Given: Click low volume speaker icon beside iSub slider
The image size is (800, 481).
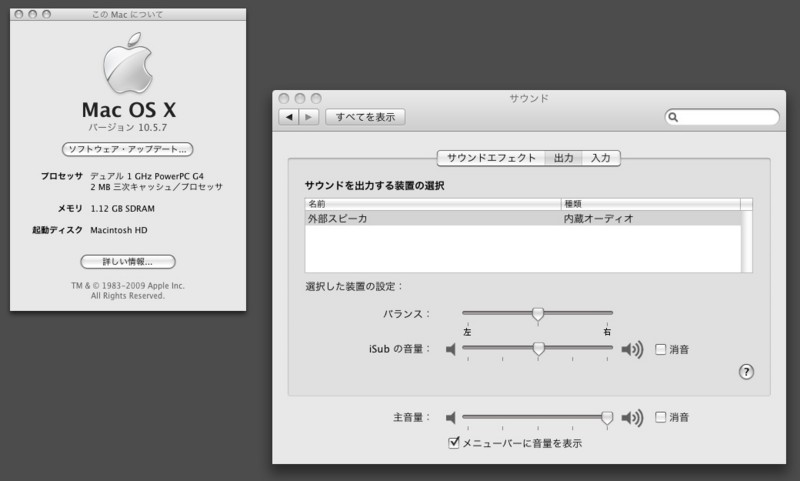Looking at the screenshot, I should (x=451, y=349).
